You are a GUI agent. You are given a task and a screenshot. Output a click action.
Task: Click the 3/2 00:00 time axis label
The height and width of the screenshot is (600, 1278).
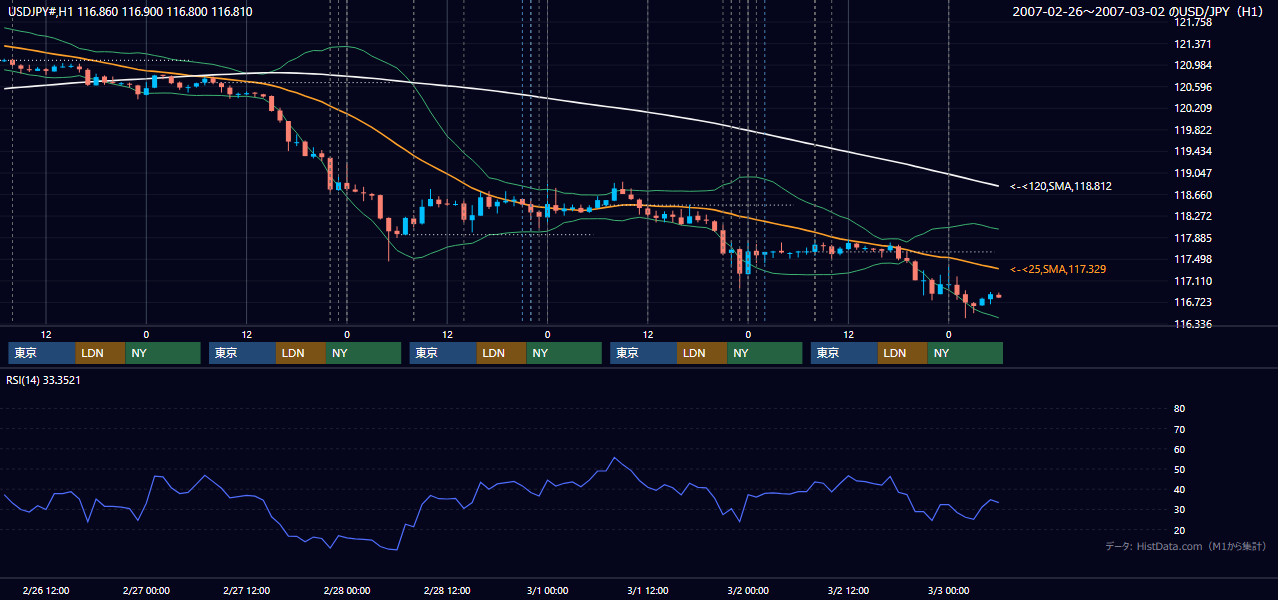[748, 590]
